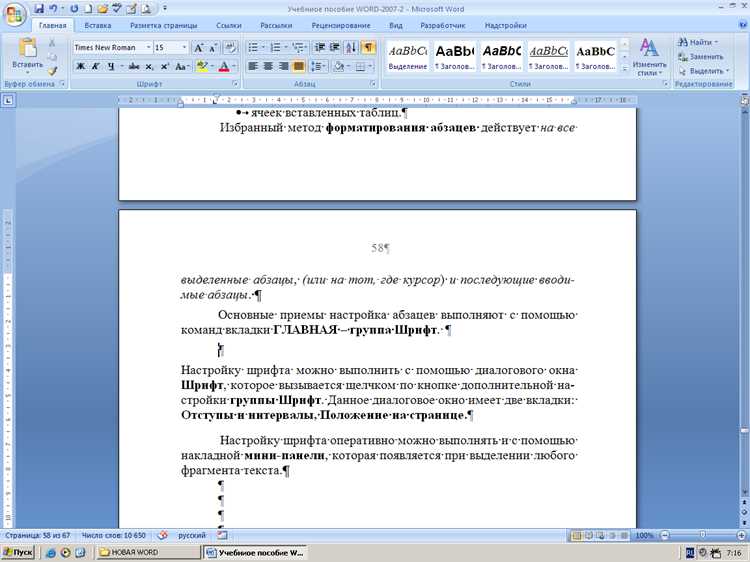Apply numbered list formatting

coord(277,47)
